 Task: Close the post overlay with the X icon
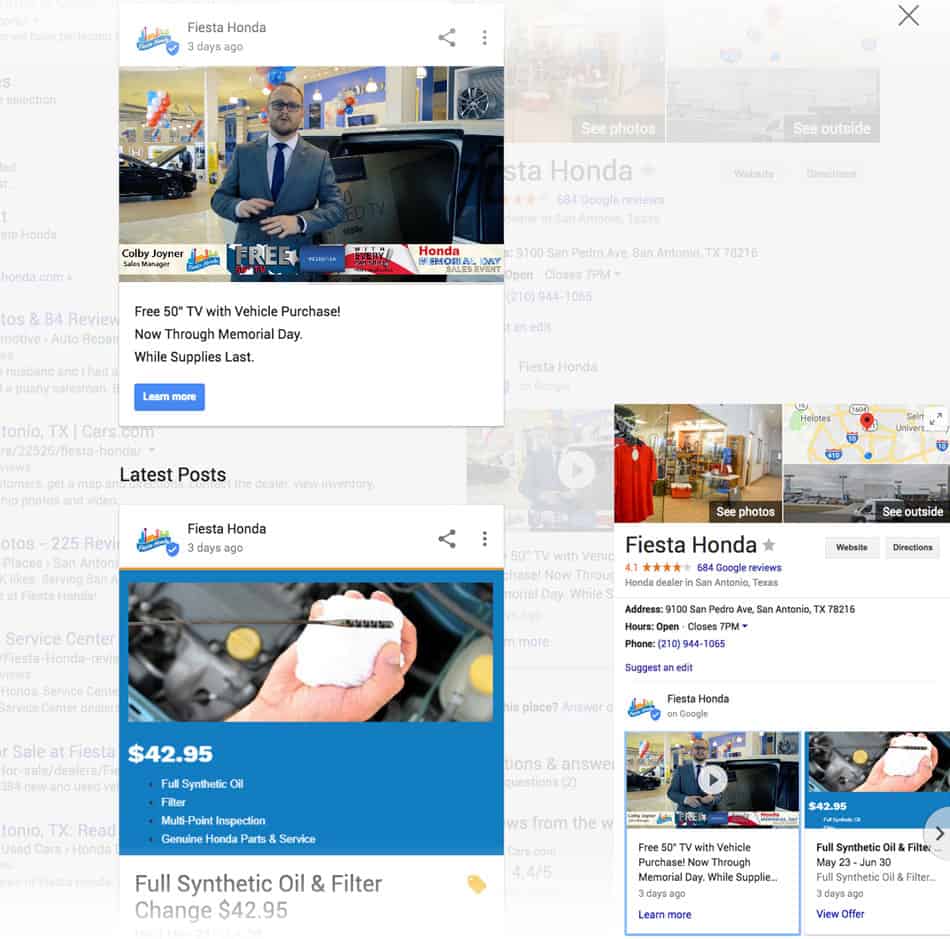(x=908, y=15)
